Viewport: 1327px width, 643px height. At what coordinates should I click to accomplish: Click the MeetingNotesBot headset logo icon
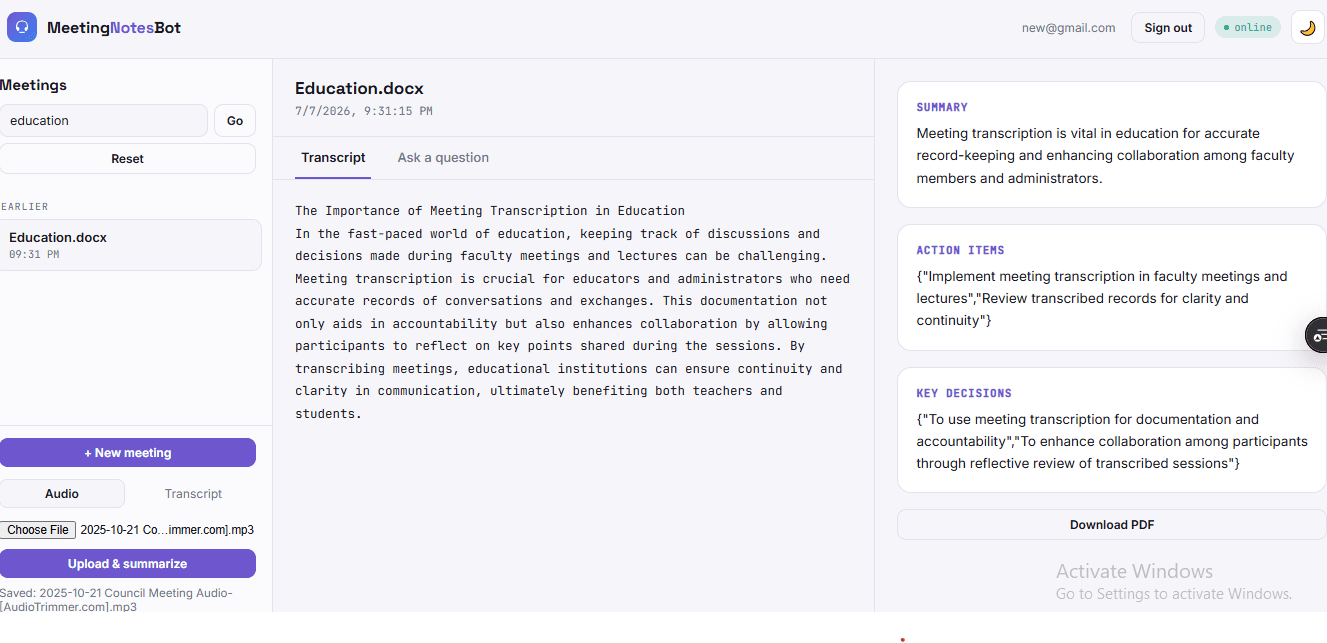pos(22,27)
